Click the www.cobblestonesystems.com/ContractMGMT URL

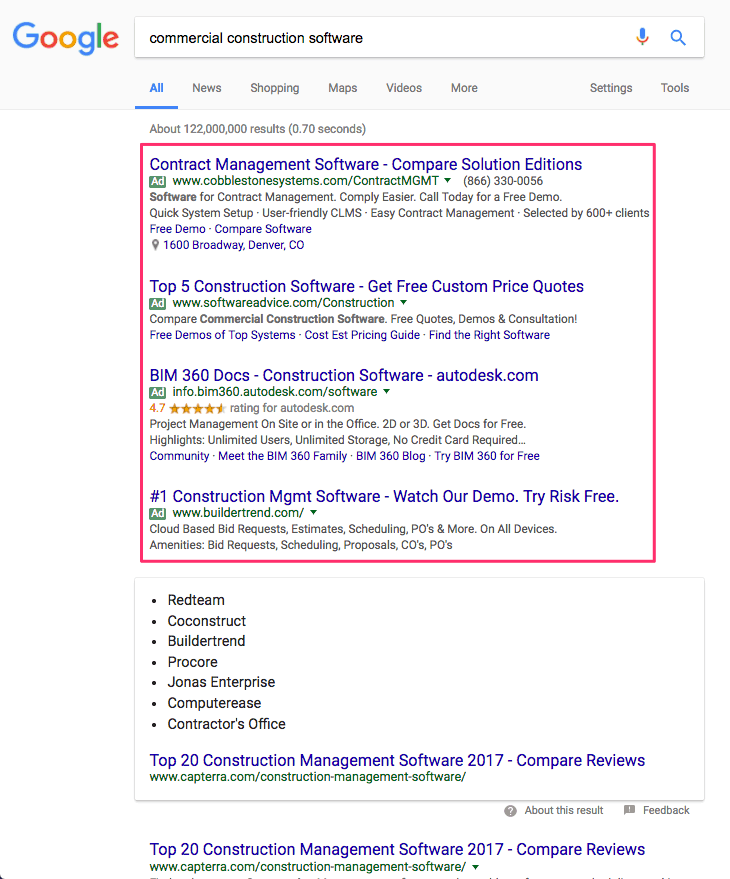(306, 181)
